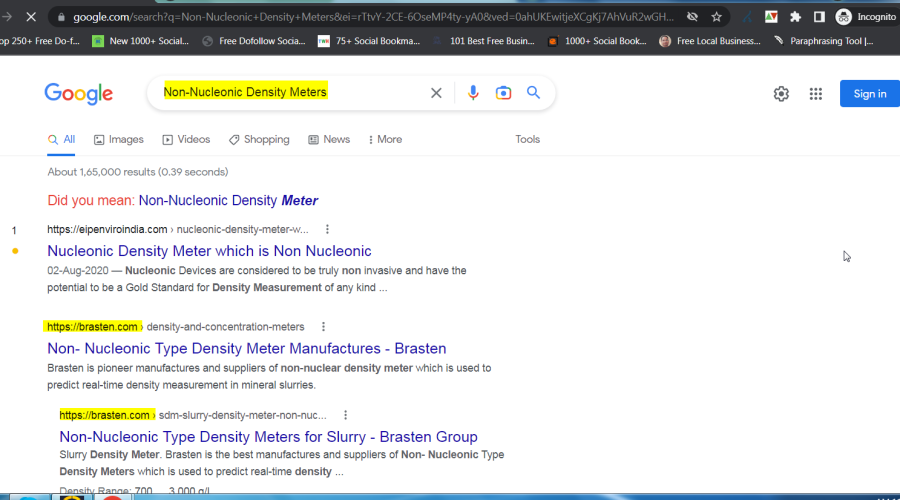
Task: Click the Sign in button
Action: point(869,94)
